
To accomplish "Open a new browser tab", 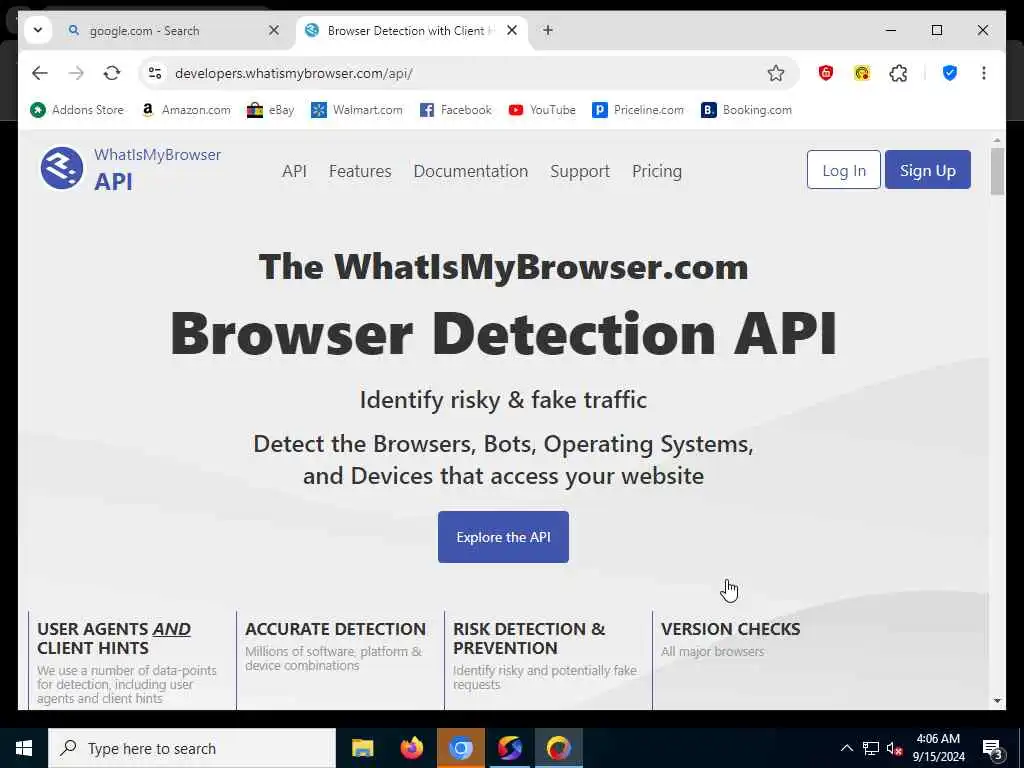I will click(548, 30).
